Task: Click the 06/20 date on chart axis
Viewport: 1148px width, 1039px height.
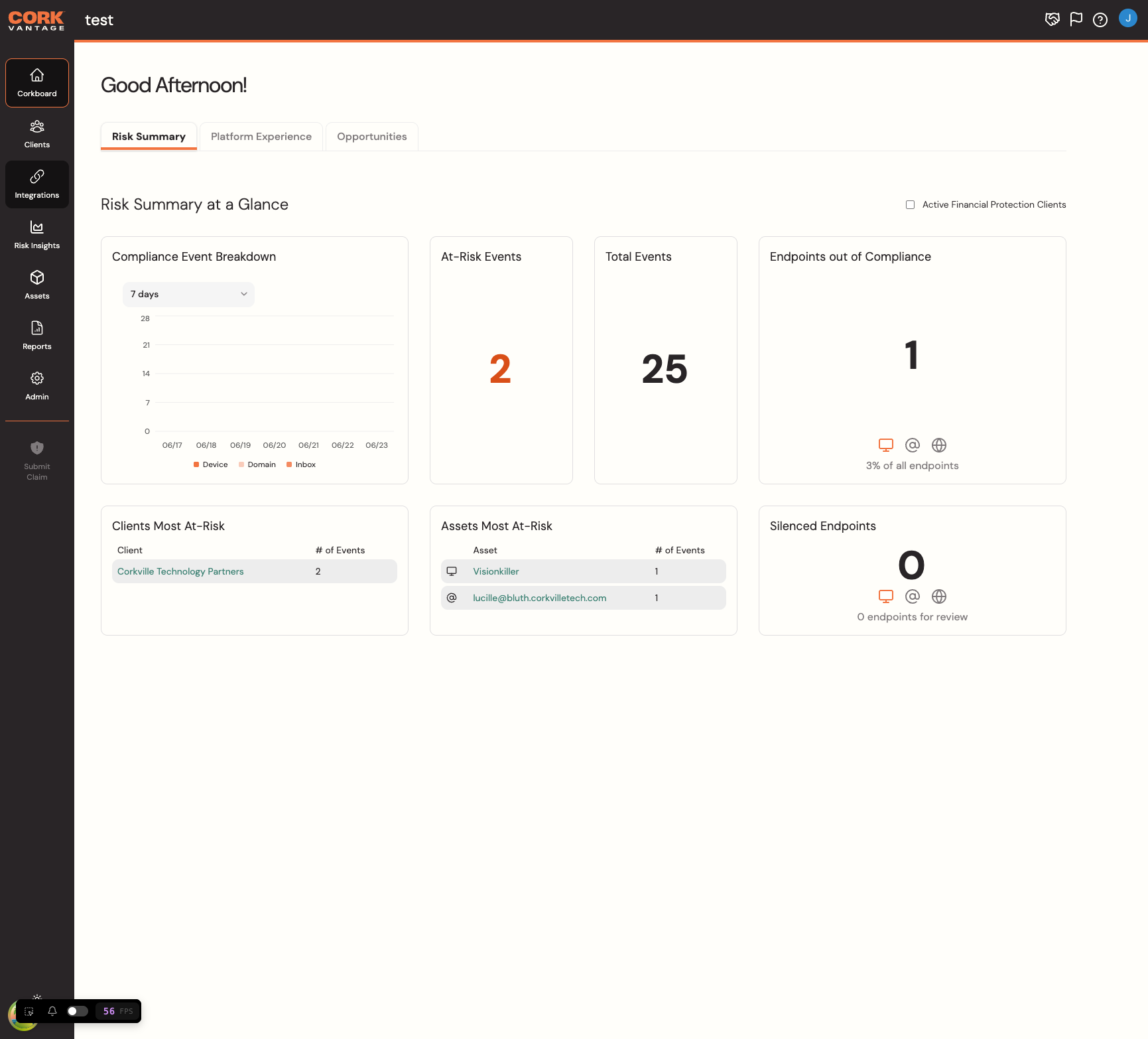Action: pos(275,445)
